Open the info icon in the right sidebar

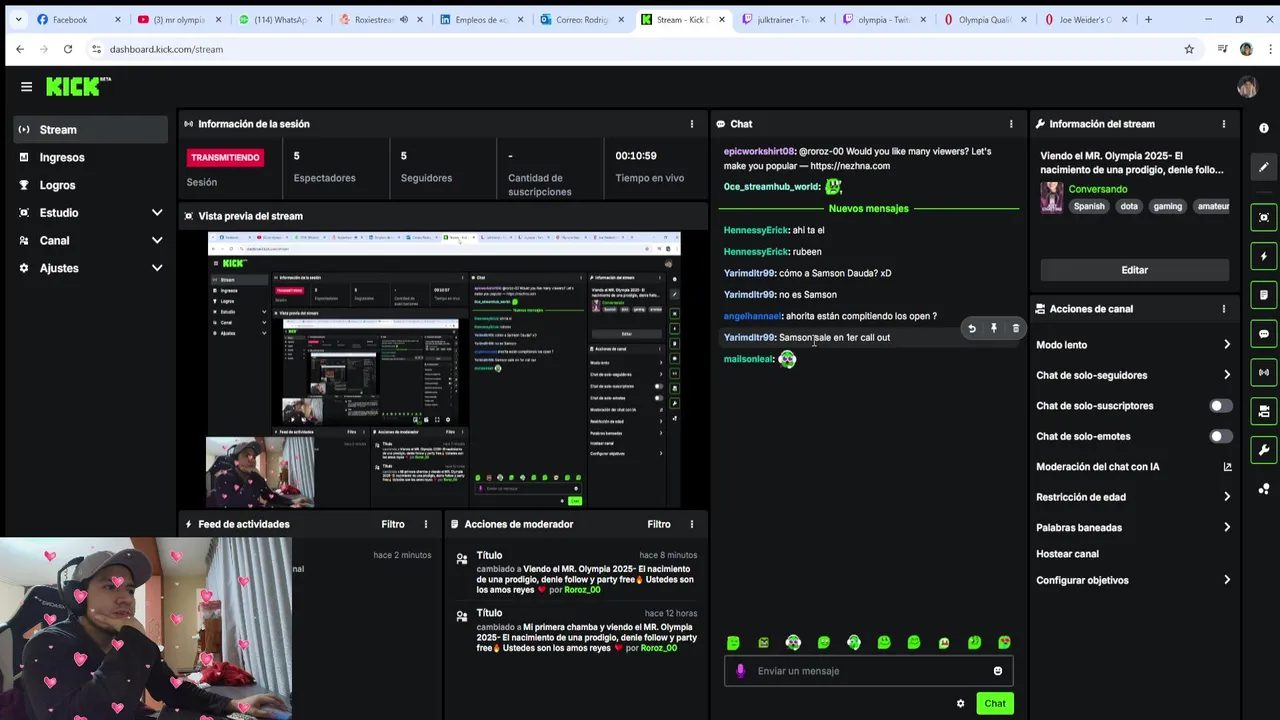(1264, 128)
